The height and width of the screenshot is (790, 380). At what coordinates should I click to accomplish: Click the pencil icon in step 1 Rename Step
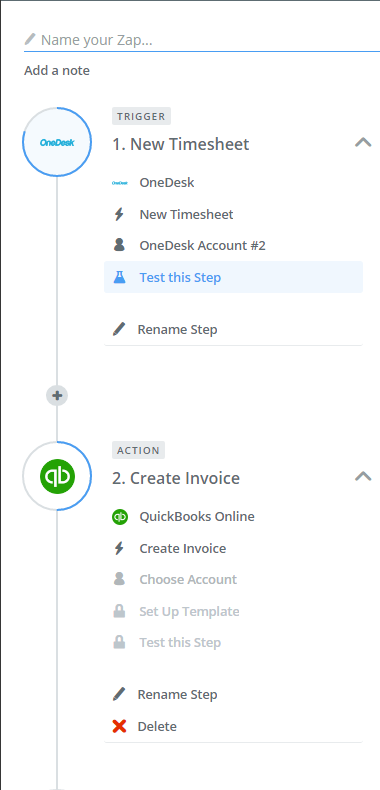[119, 330]
